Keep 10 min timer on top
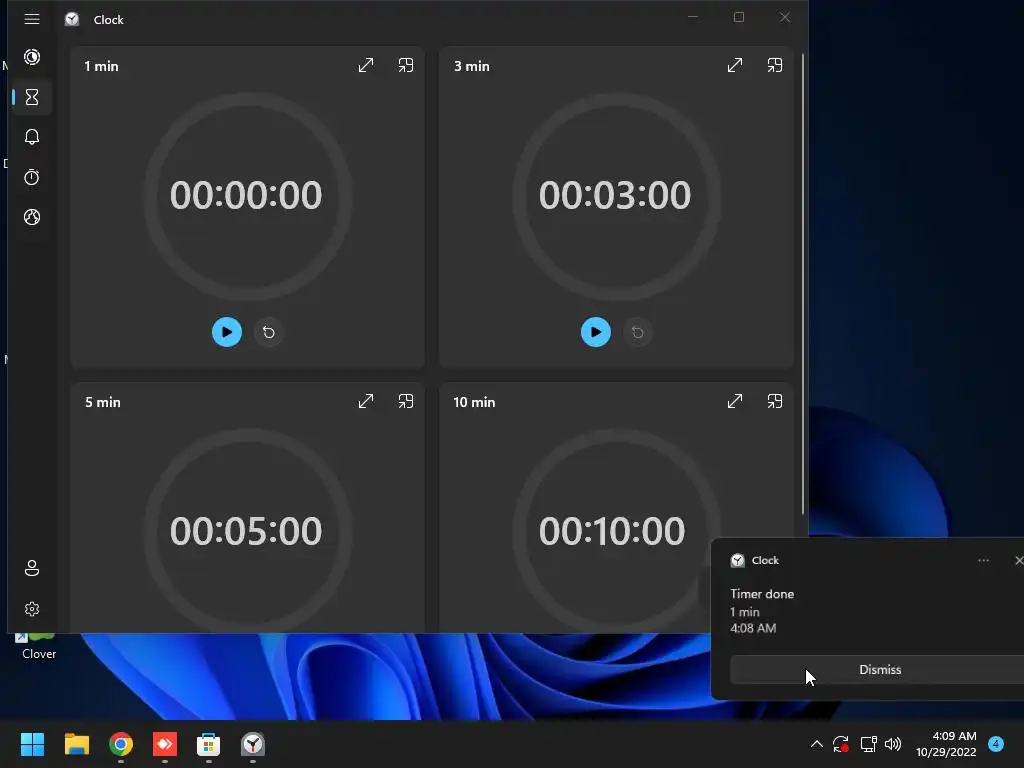 coord(775,401)
